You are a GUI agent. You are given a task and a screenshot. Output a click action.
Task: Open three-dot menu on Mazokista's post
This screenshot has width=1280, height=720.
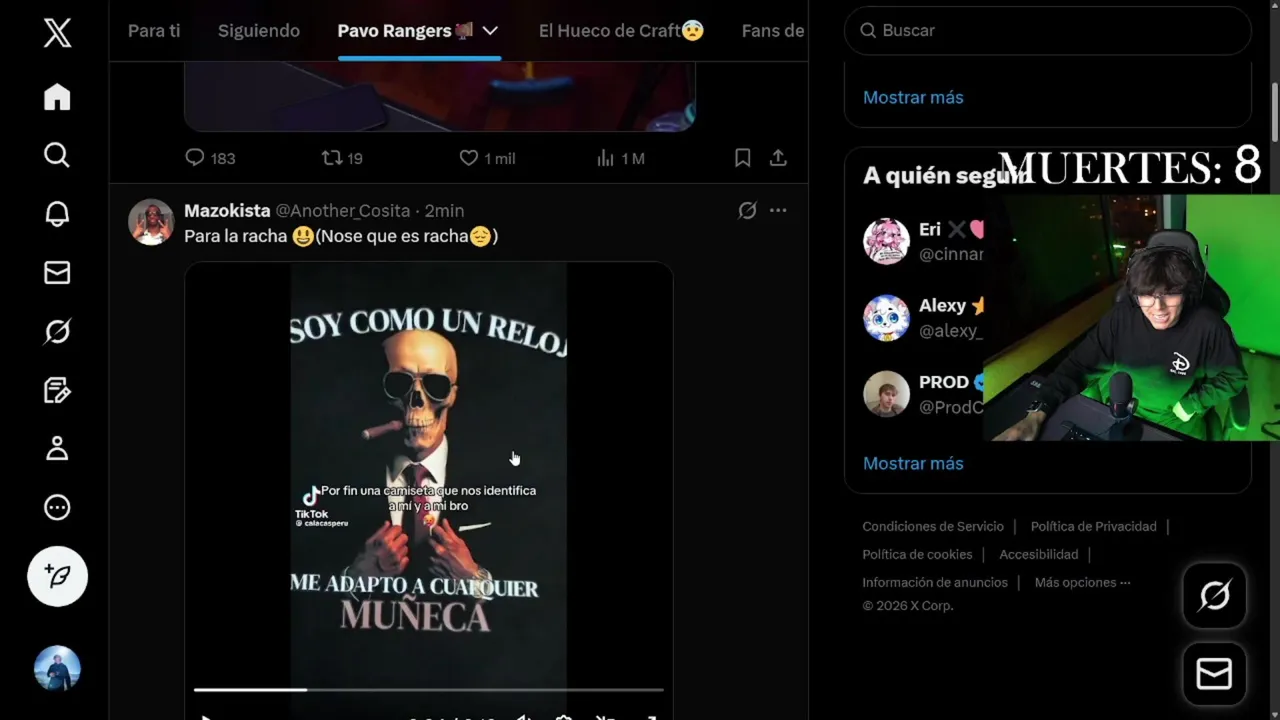point(778,210)
